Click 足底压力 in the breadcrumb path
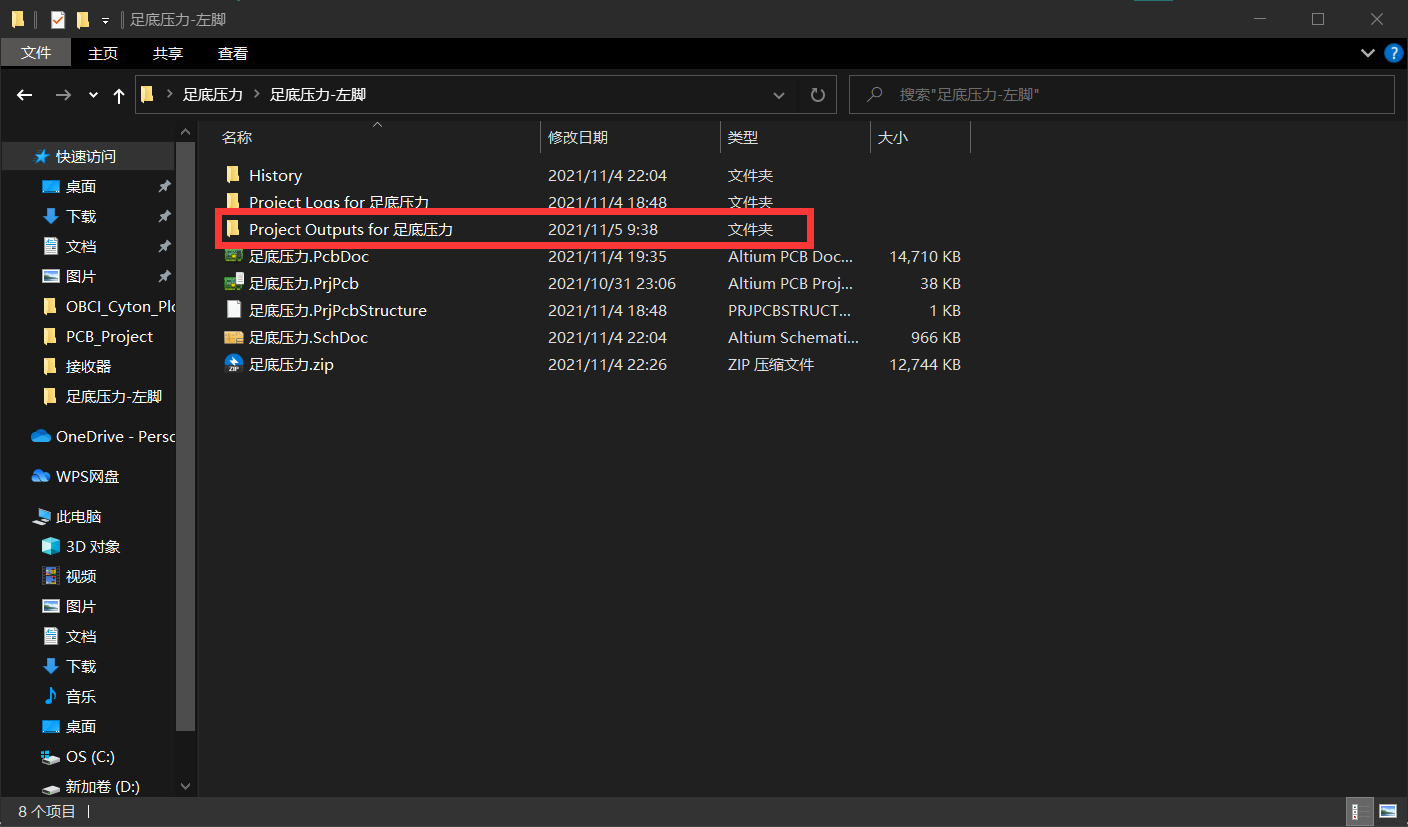Screen dimensions: 1408x827 tap(213, 94)
